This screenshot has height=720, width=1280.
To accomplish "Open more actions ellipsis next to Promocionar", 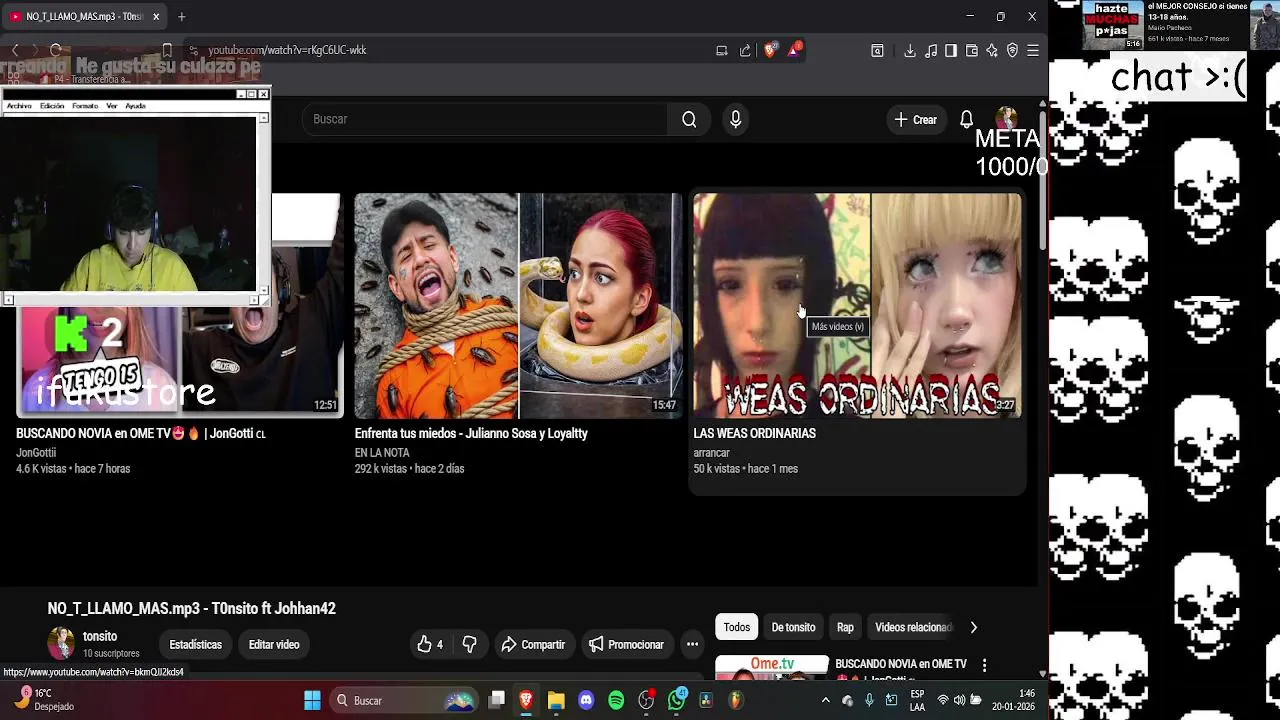I will tap(692, 645).
